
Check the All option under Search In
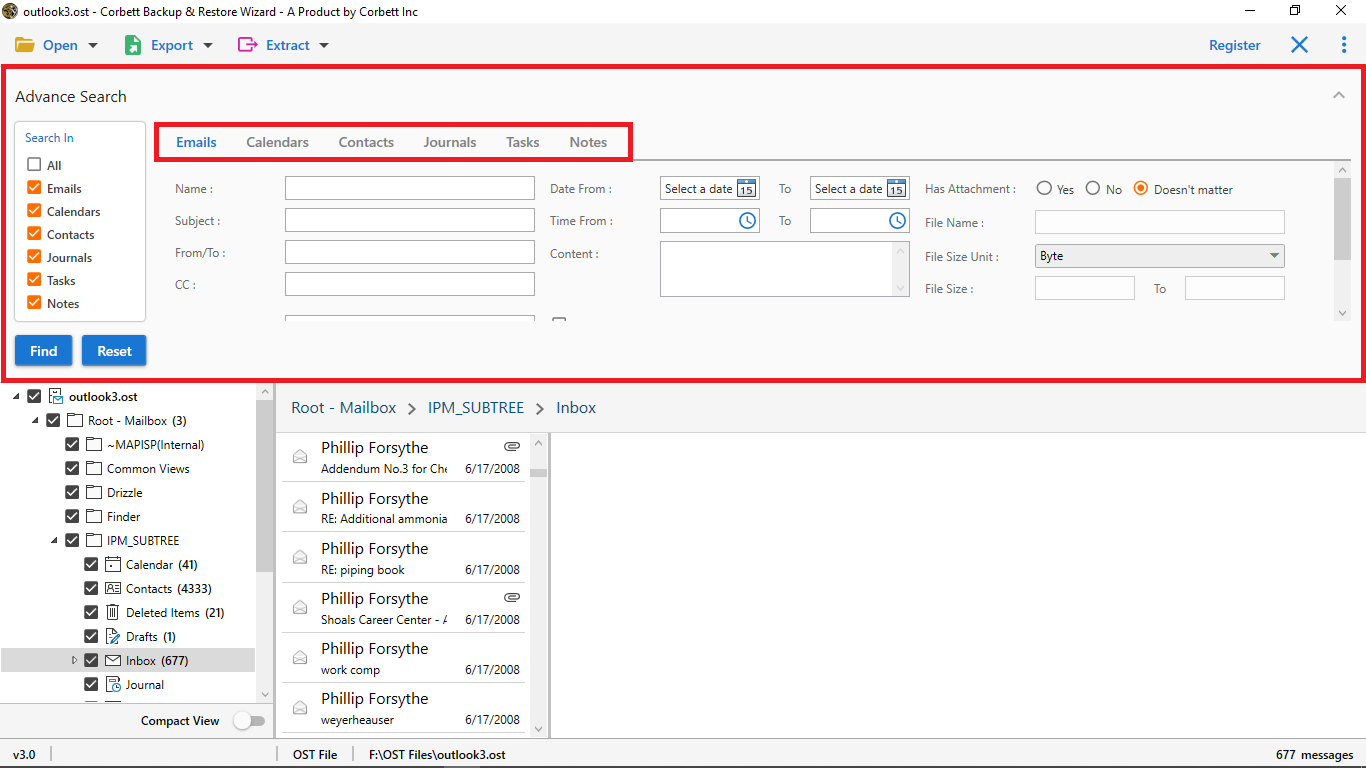tap(34, 165)
